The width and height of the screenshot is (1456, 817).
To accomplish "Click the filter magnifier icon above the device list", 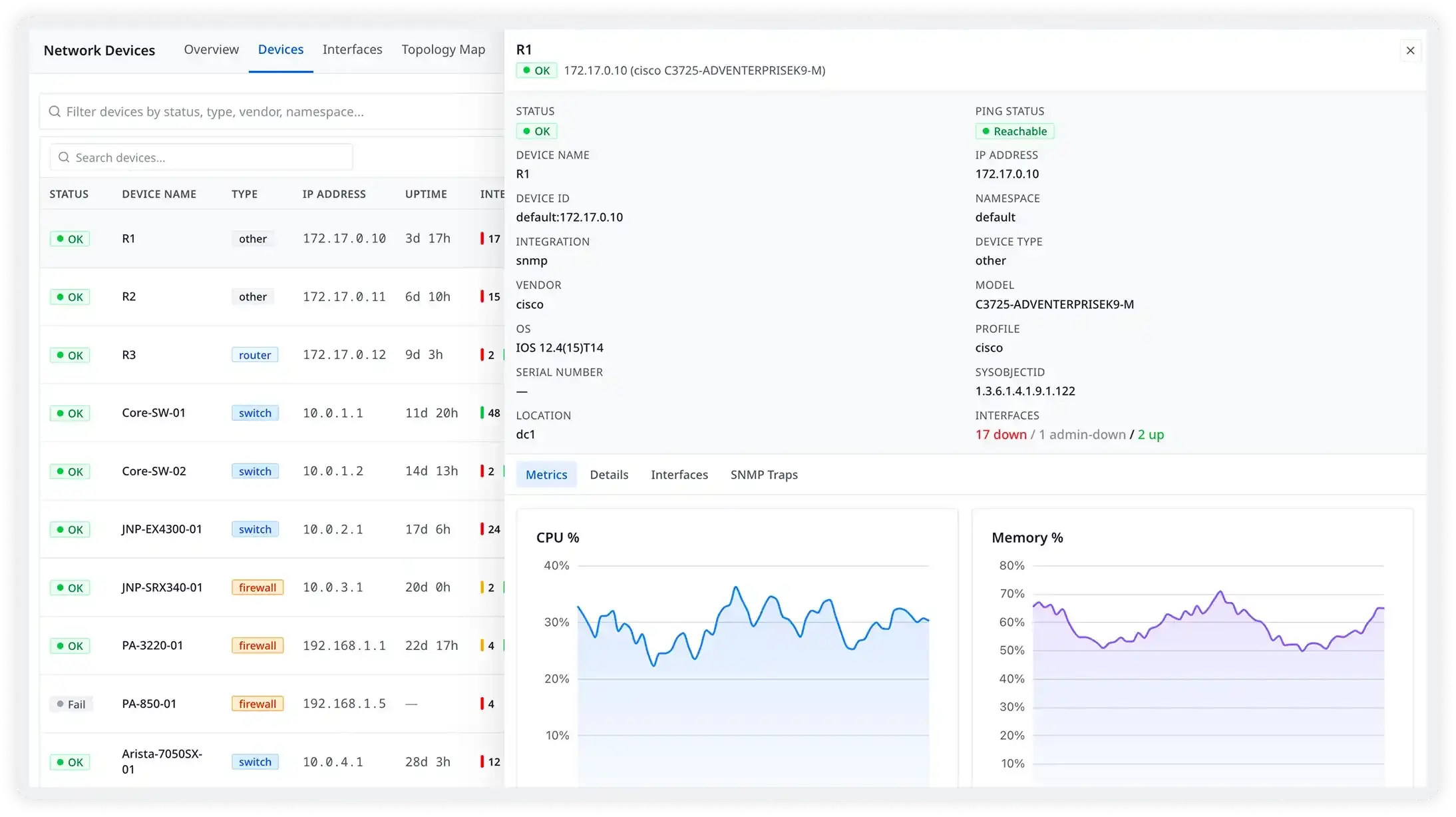I will coord(55,111).
